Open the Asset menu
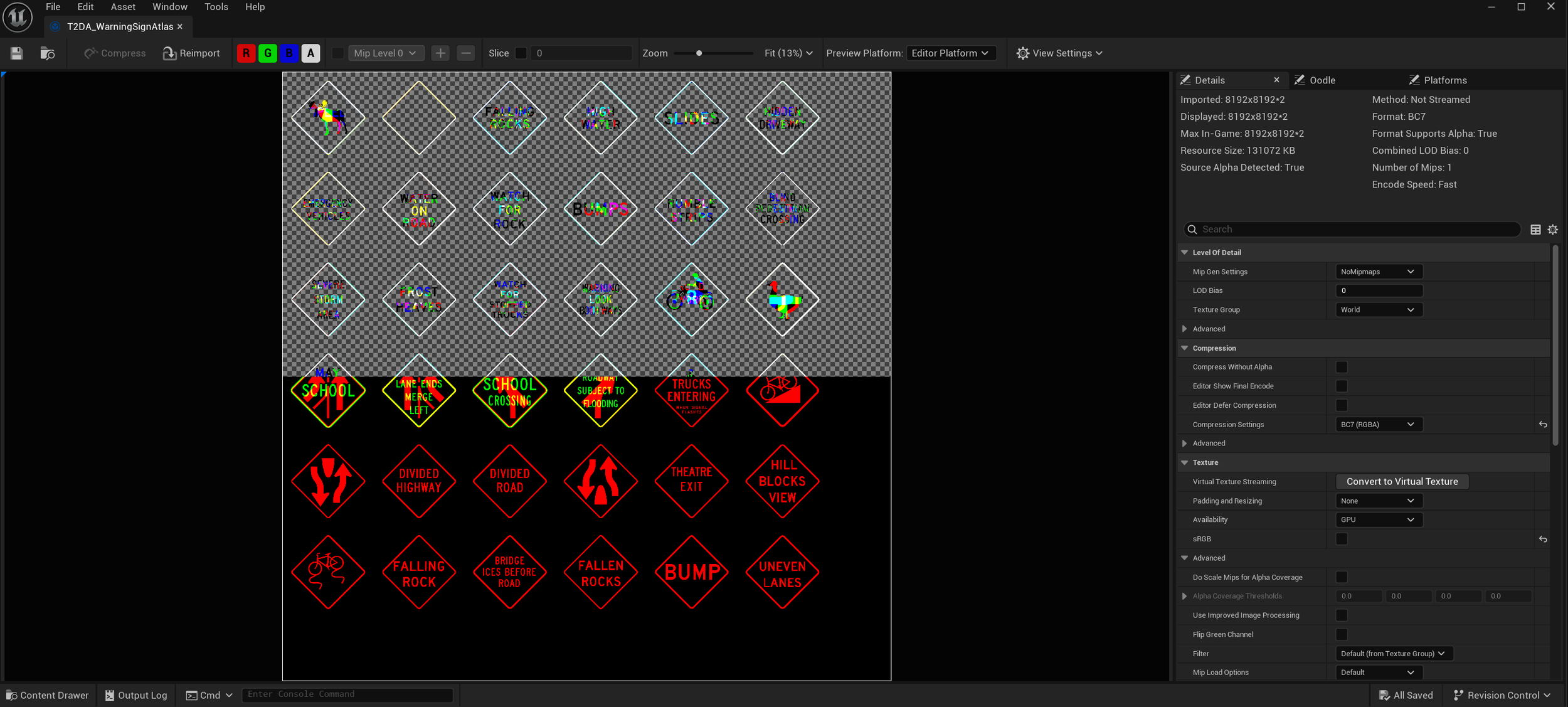1568x707 pixels. 123,7
